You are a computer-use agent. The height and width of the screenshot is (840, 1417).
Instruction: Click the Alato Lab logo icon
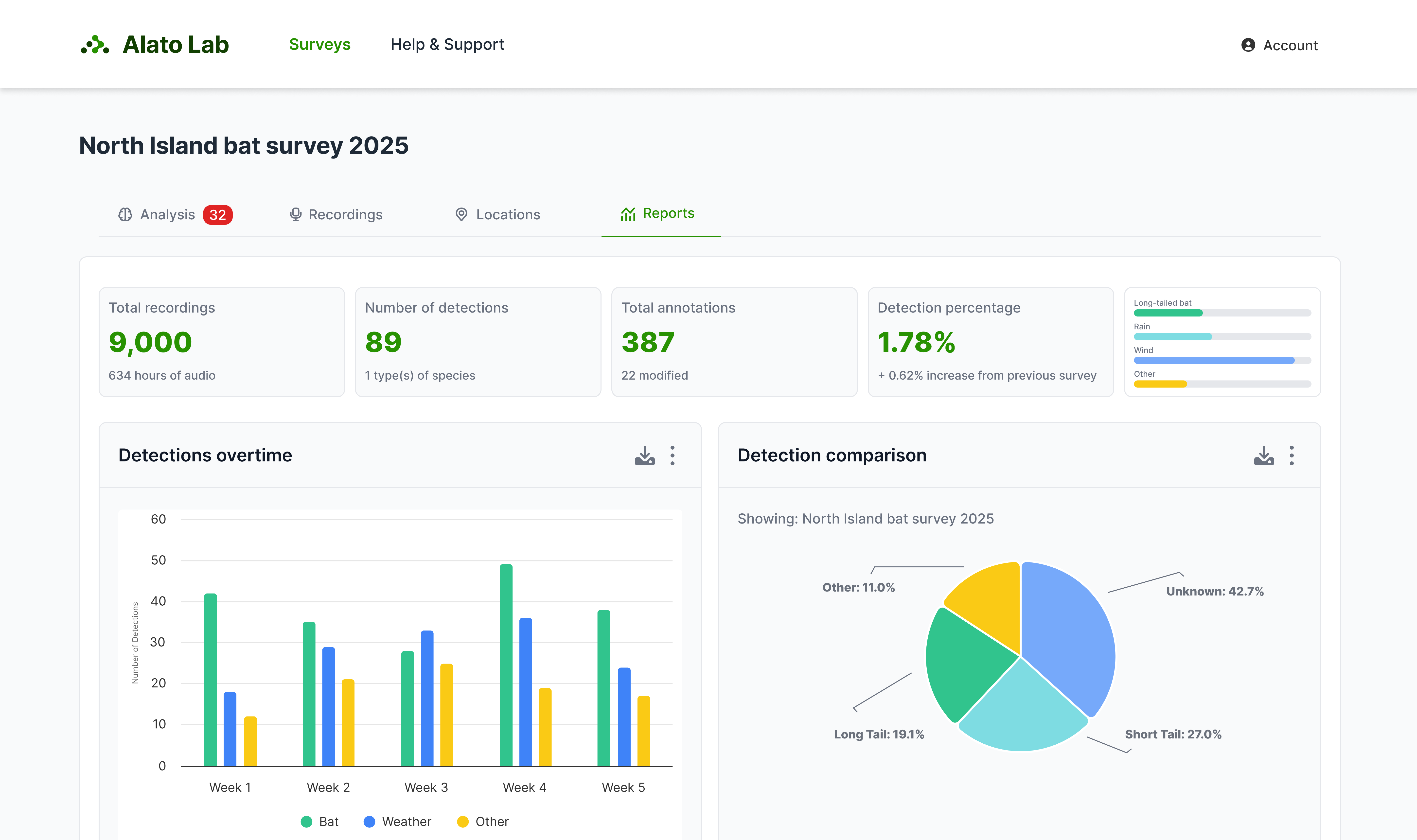(x=95, y=45)
